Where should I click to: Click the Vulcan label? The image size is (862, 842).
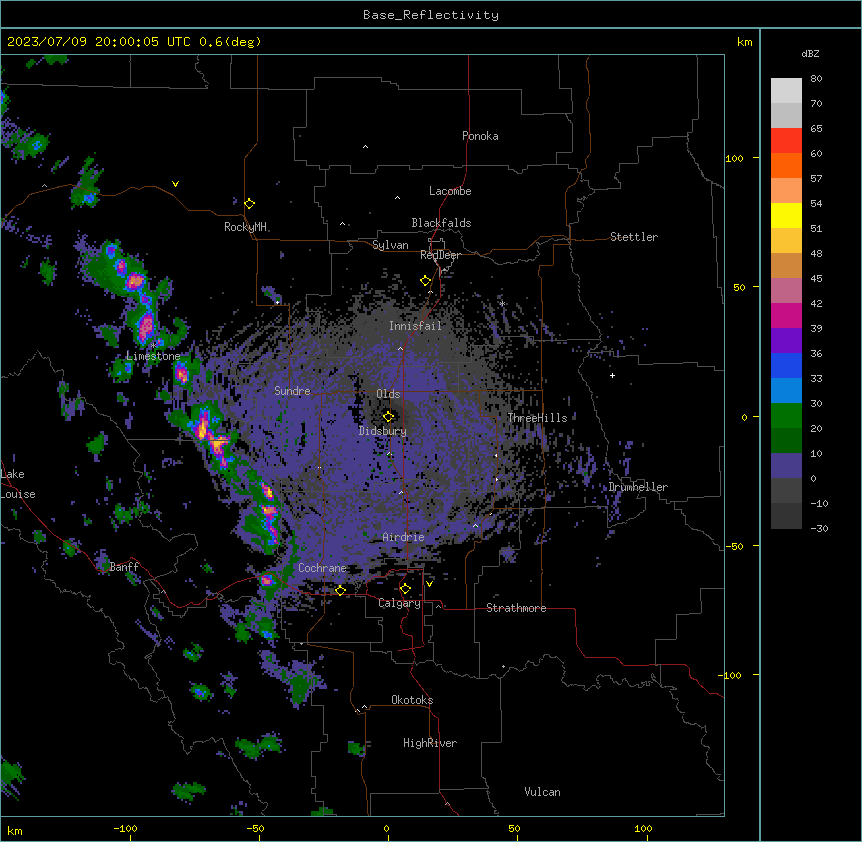(x=543, y=792)
